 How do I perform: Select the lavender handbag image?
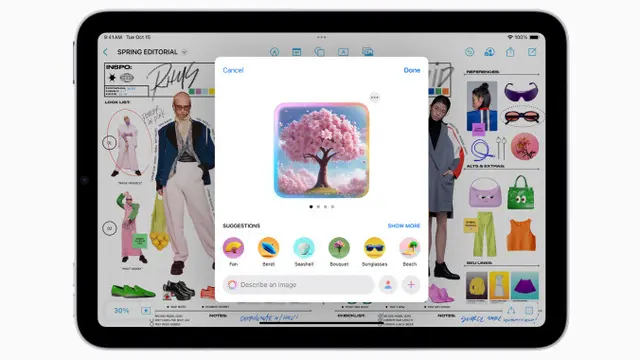(x=485, y=193)
